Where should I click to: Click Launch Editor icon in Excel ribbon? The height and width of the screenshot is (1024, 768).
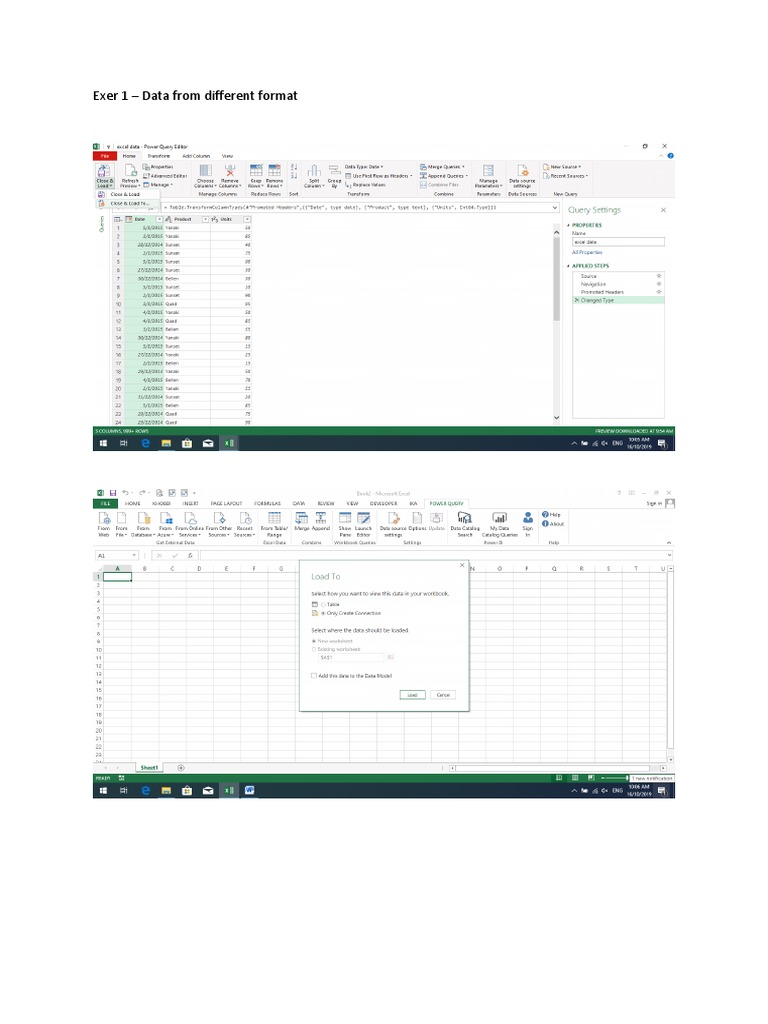point(363,518)
